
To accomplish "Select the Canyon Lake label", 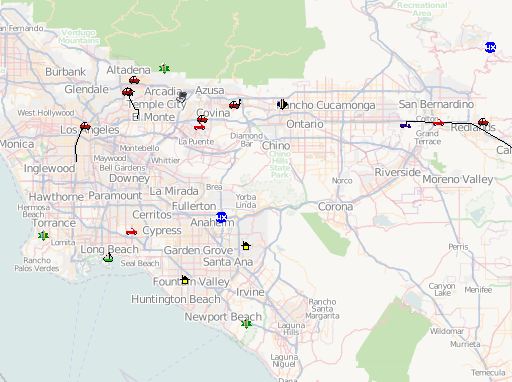I will (442, 289).
